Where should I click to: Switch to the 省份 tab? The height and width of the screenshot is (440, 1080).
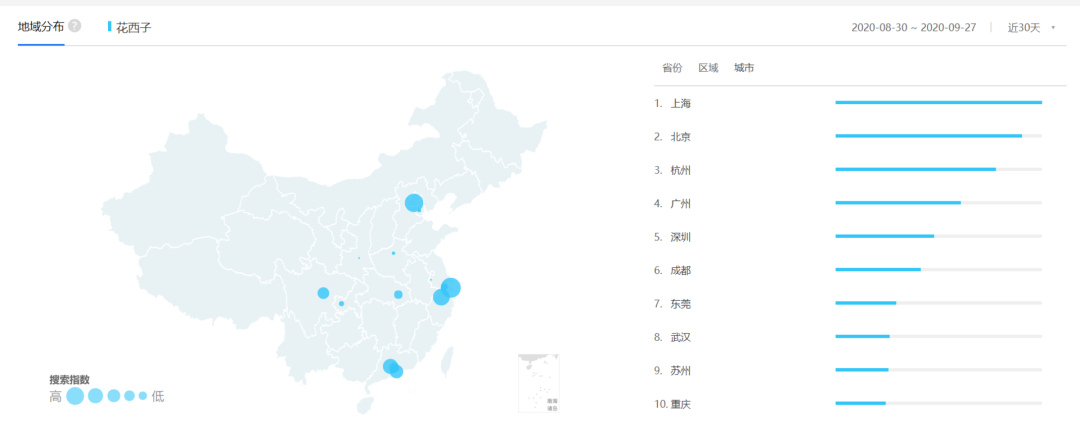pyautogui.click(x=672, y=67)
